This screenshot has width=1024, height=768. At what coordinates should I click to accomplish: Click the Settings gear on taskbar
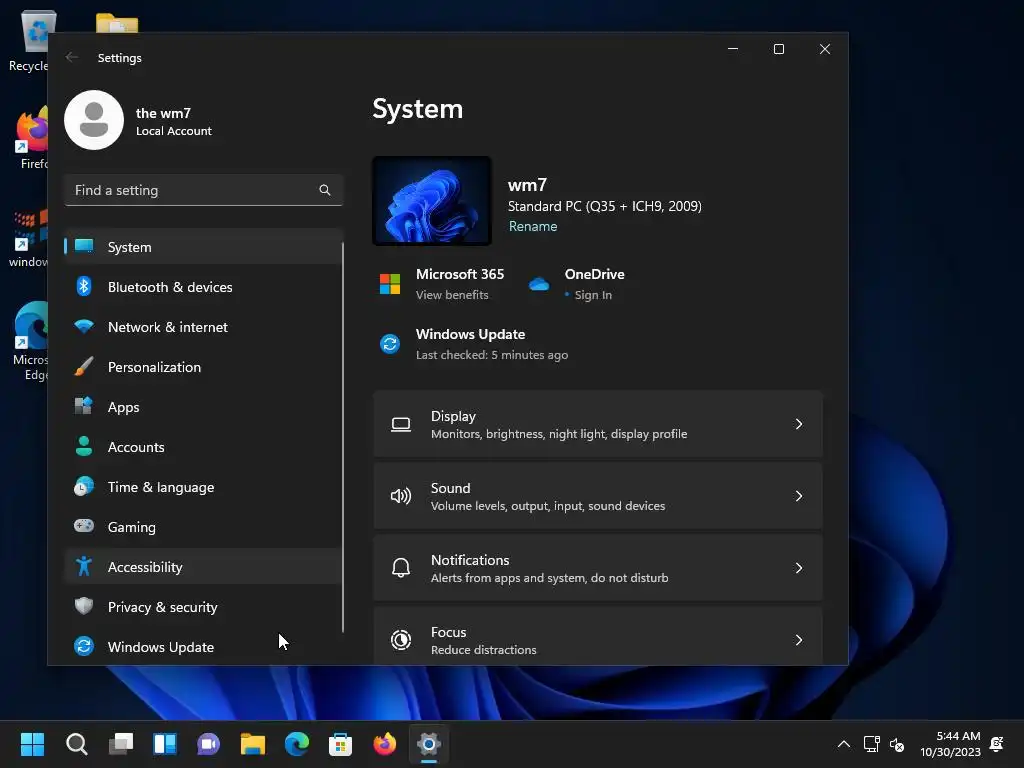click(x=428, y=744)
